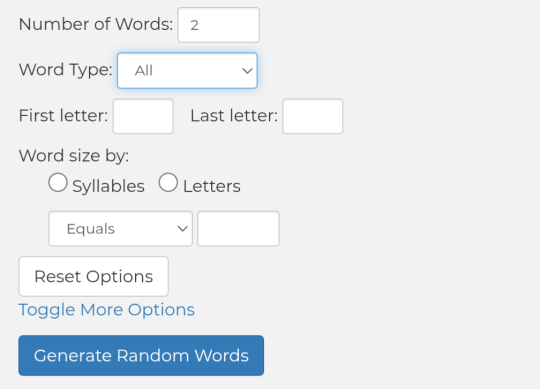Click the Letters text label
Image resolution: width=540 pixels, height=389 pixels.
pyautogui.click(x=212, y=187)
